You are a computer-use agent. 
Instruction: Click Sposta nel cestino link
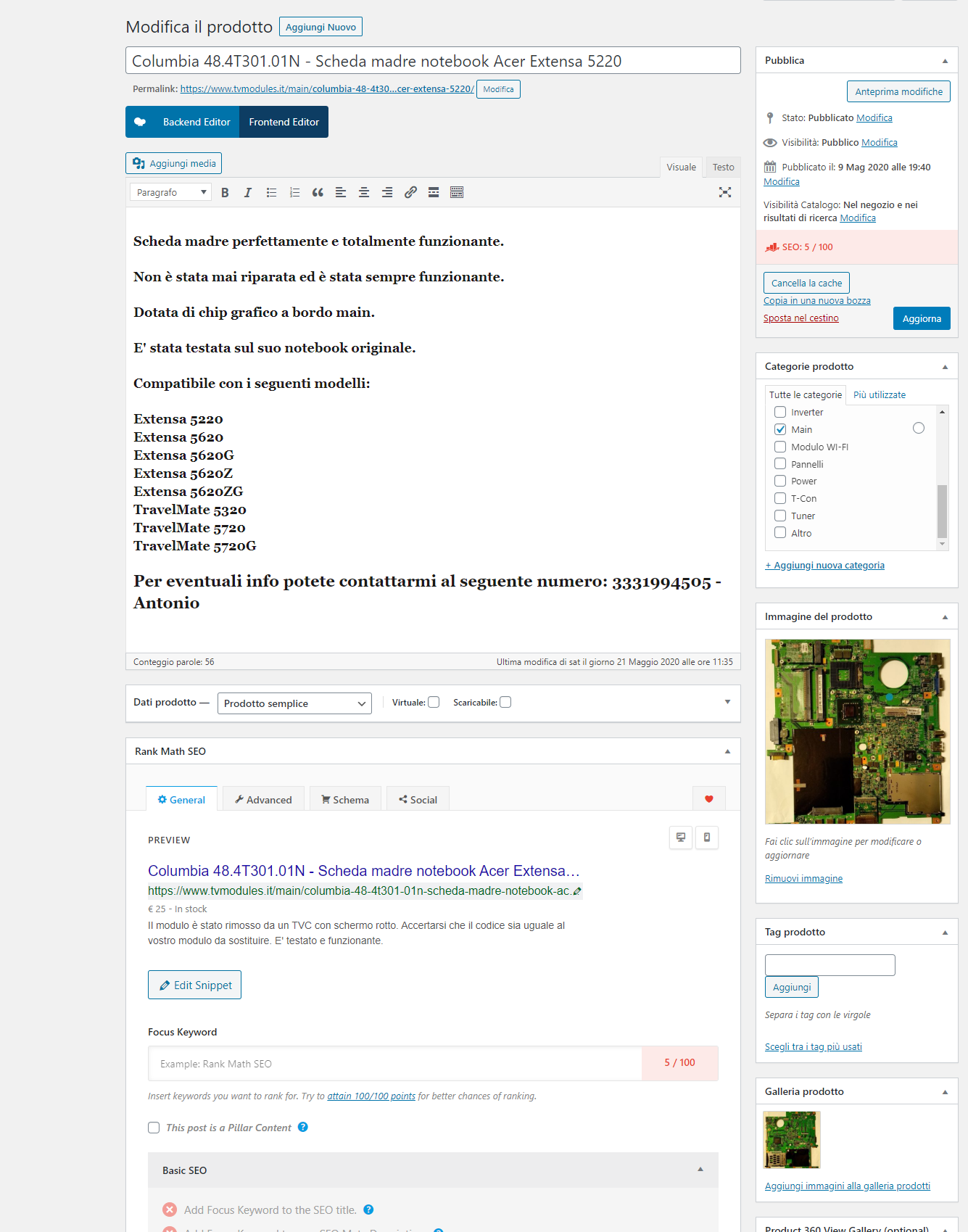point(801,318)
